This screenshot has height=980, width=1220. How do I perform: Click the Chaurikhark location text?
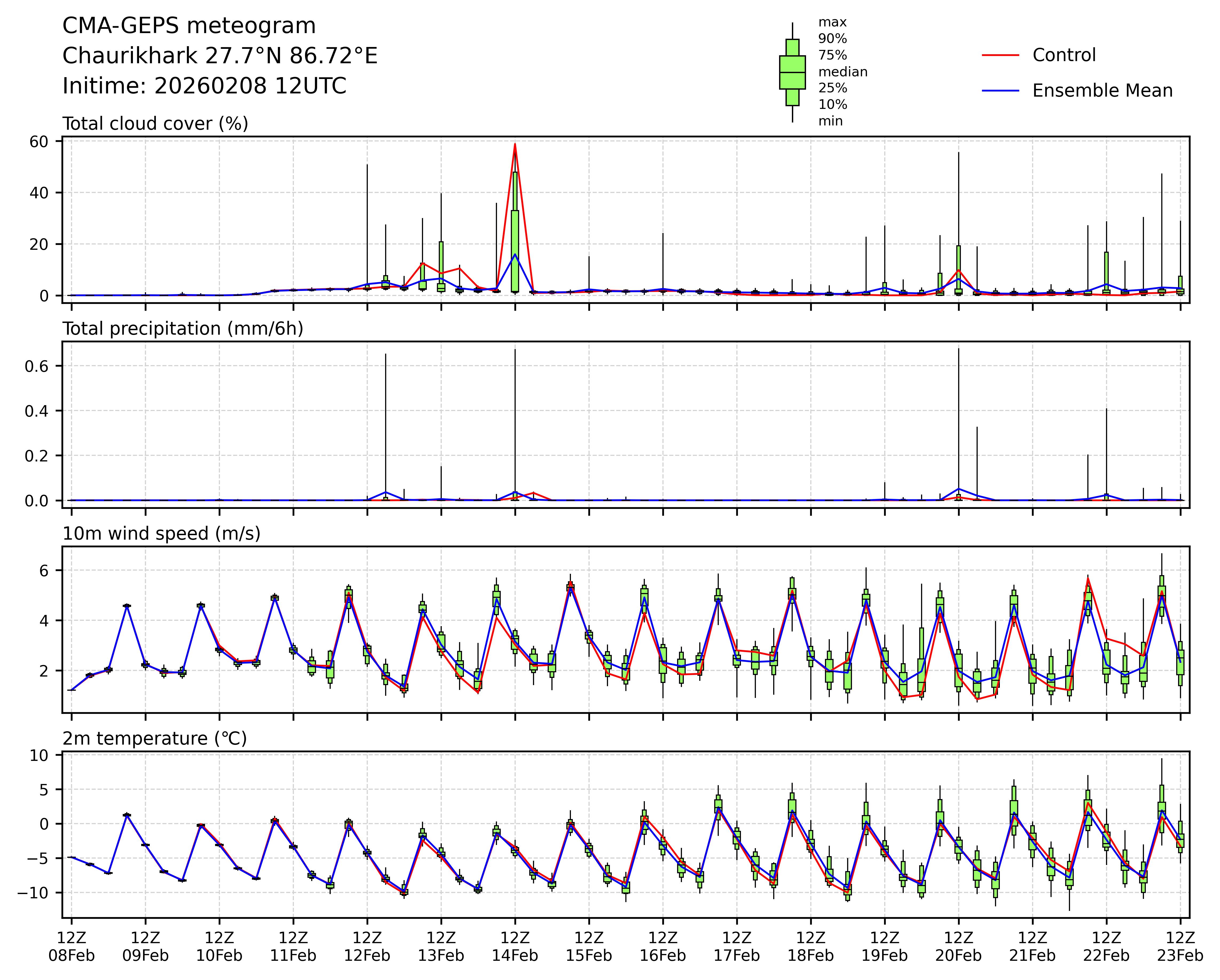click(x=220, y=56)
